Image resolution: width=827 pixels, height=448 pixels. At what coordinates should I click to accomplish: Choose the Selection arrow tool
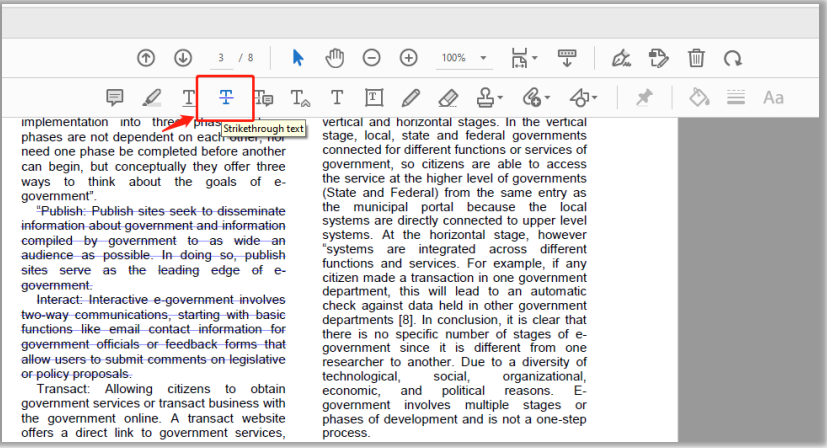[298, 58]
